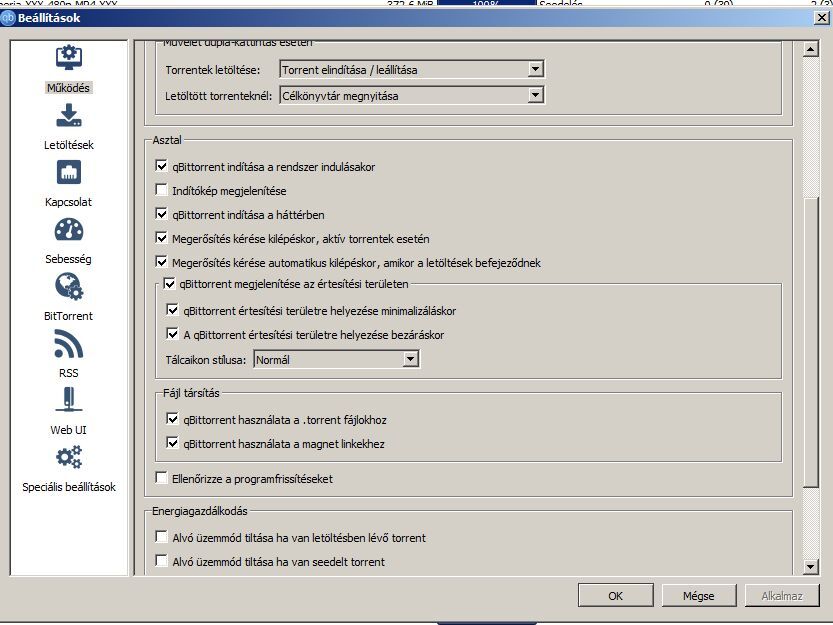Click the Tálcaikon stílusa label
Screen dimensions: 833x625
tap(206, 360)
